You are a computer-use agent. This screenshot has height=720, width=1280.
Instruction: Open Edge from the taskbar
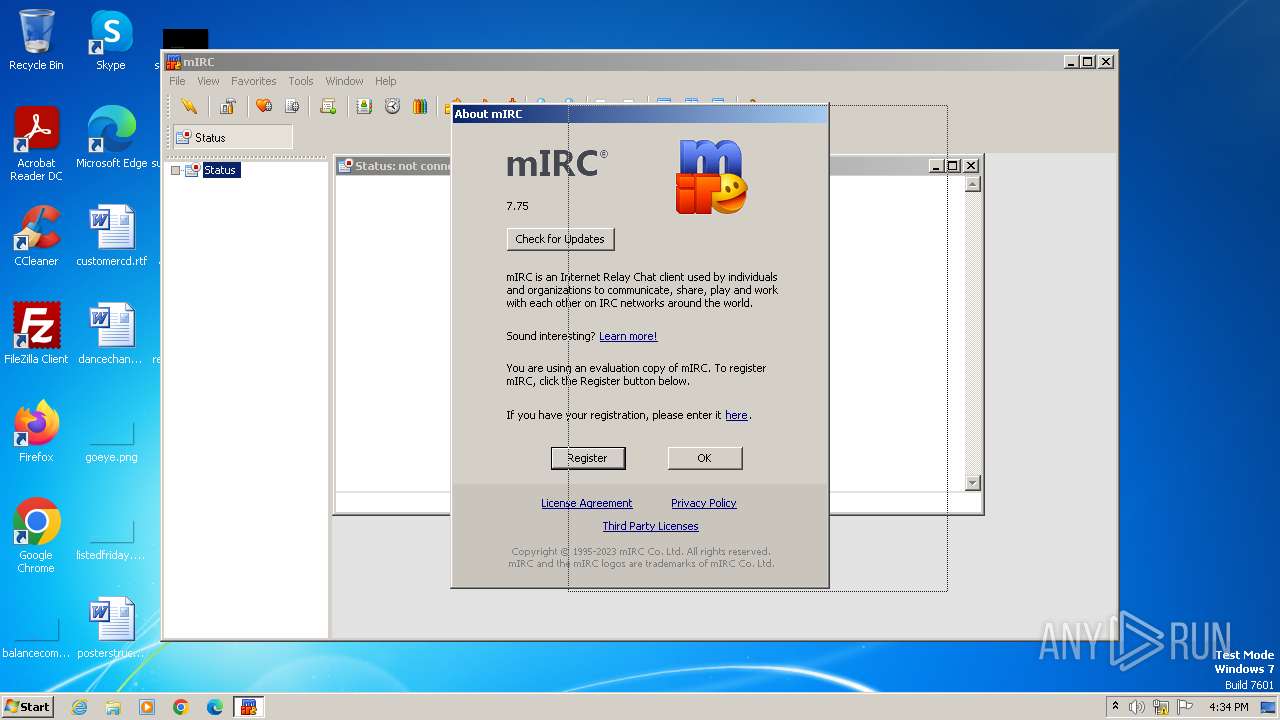pyautogui.click(x=215, y=707)
